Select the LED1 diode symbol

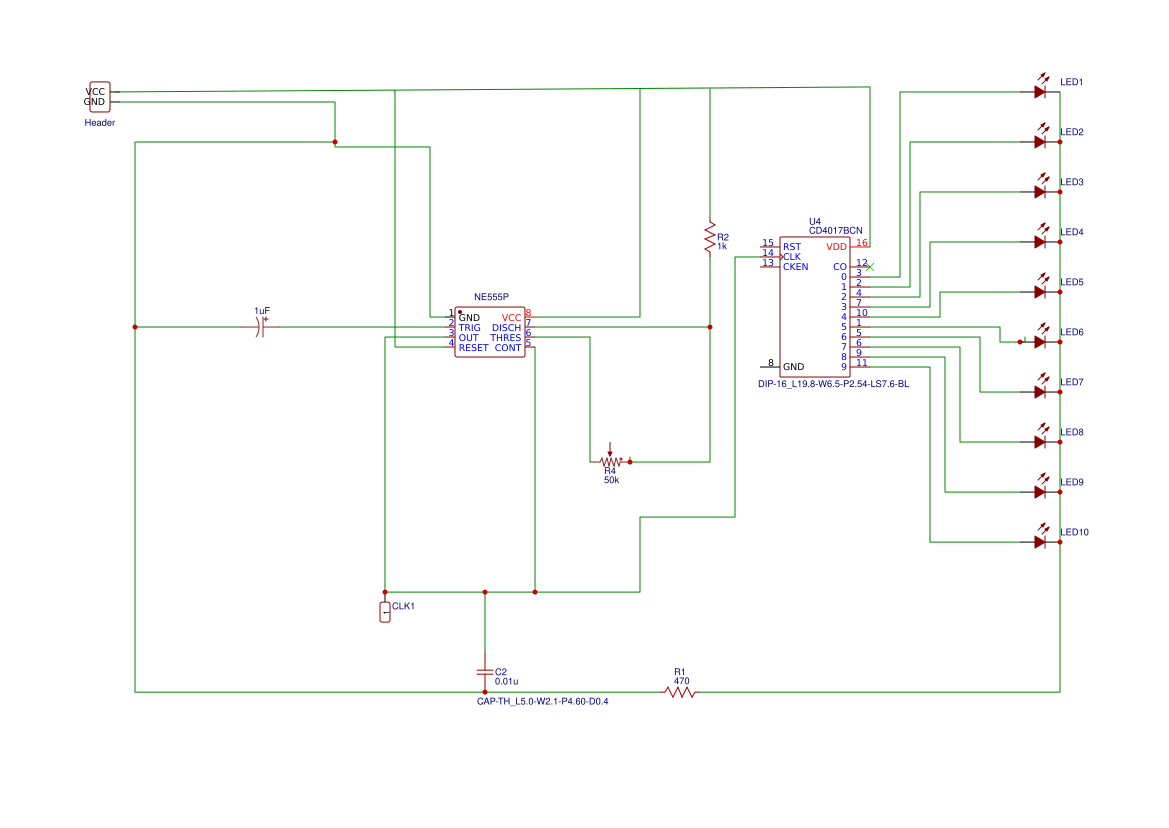(x=1041, y=87)
